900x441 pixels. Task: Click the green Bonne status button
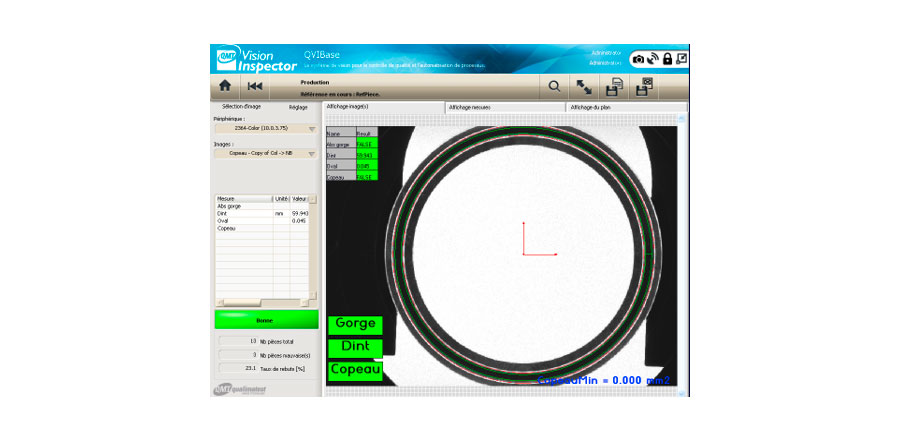(266, 320)
